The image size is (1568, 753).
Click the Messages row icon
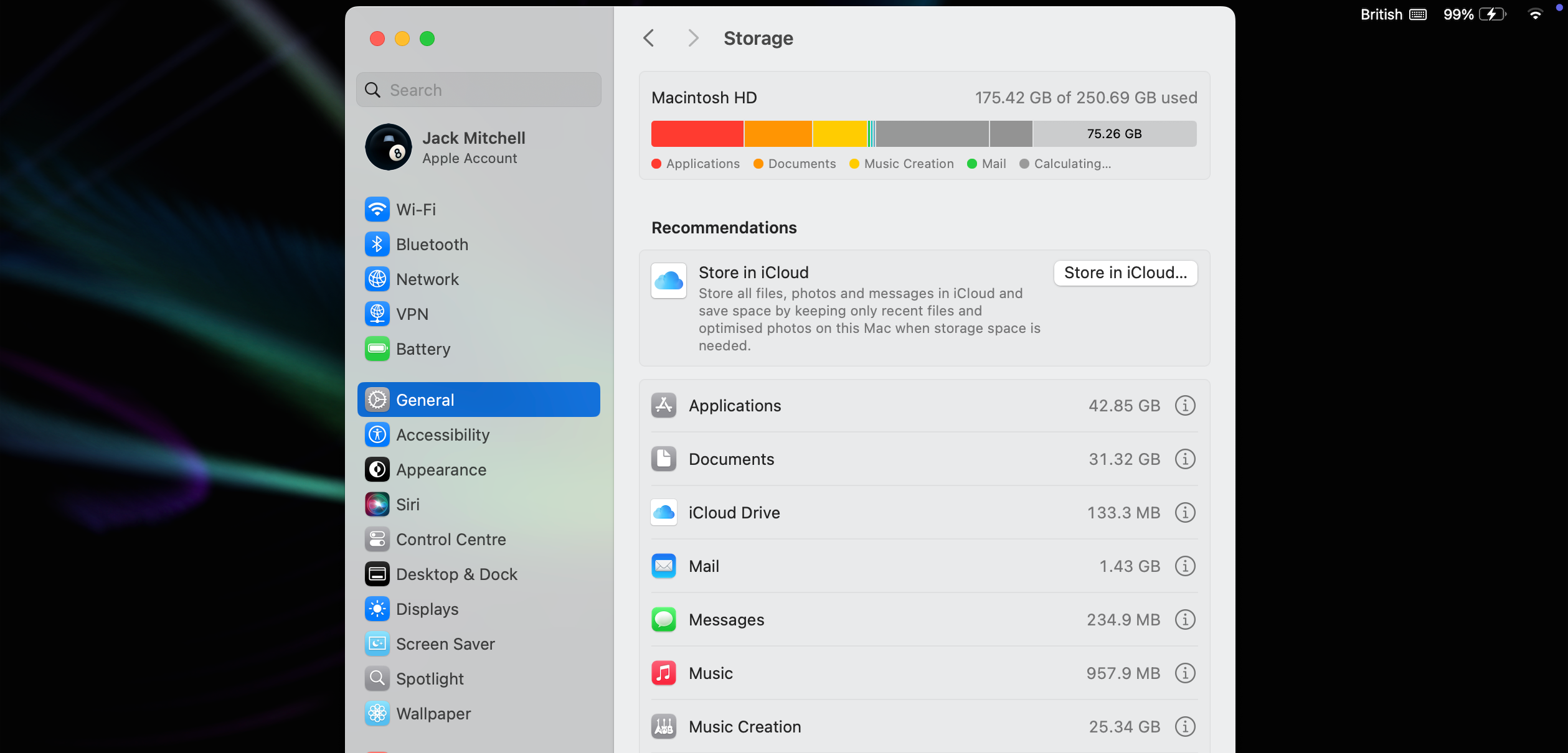coord(664,620)
